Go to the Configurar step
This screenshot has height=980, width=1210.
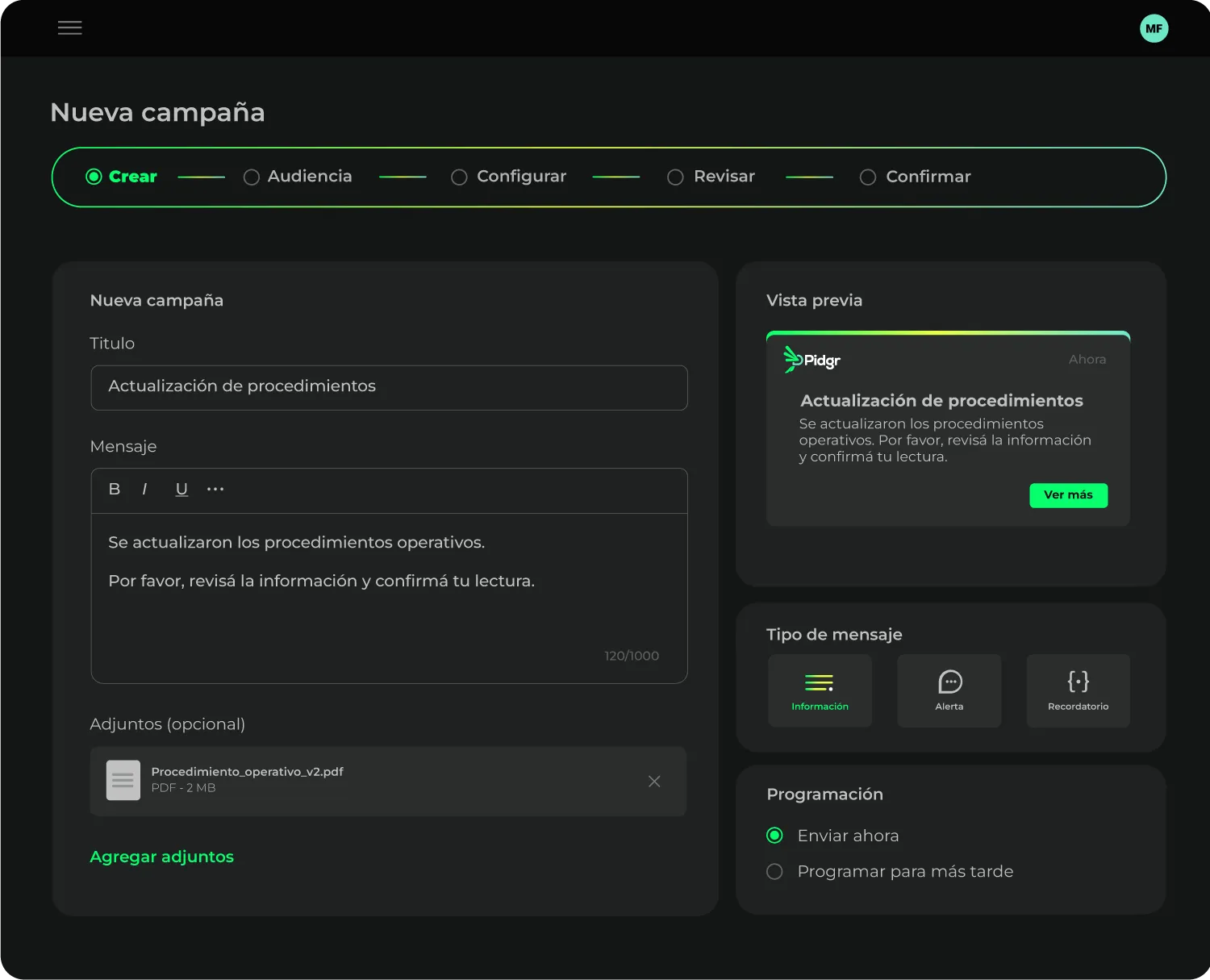[x=509, y=177]
